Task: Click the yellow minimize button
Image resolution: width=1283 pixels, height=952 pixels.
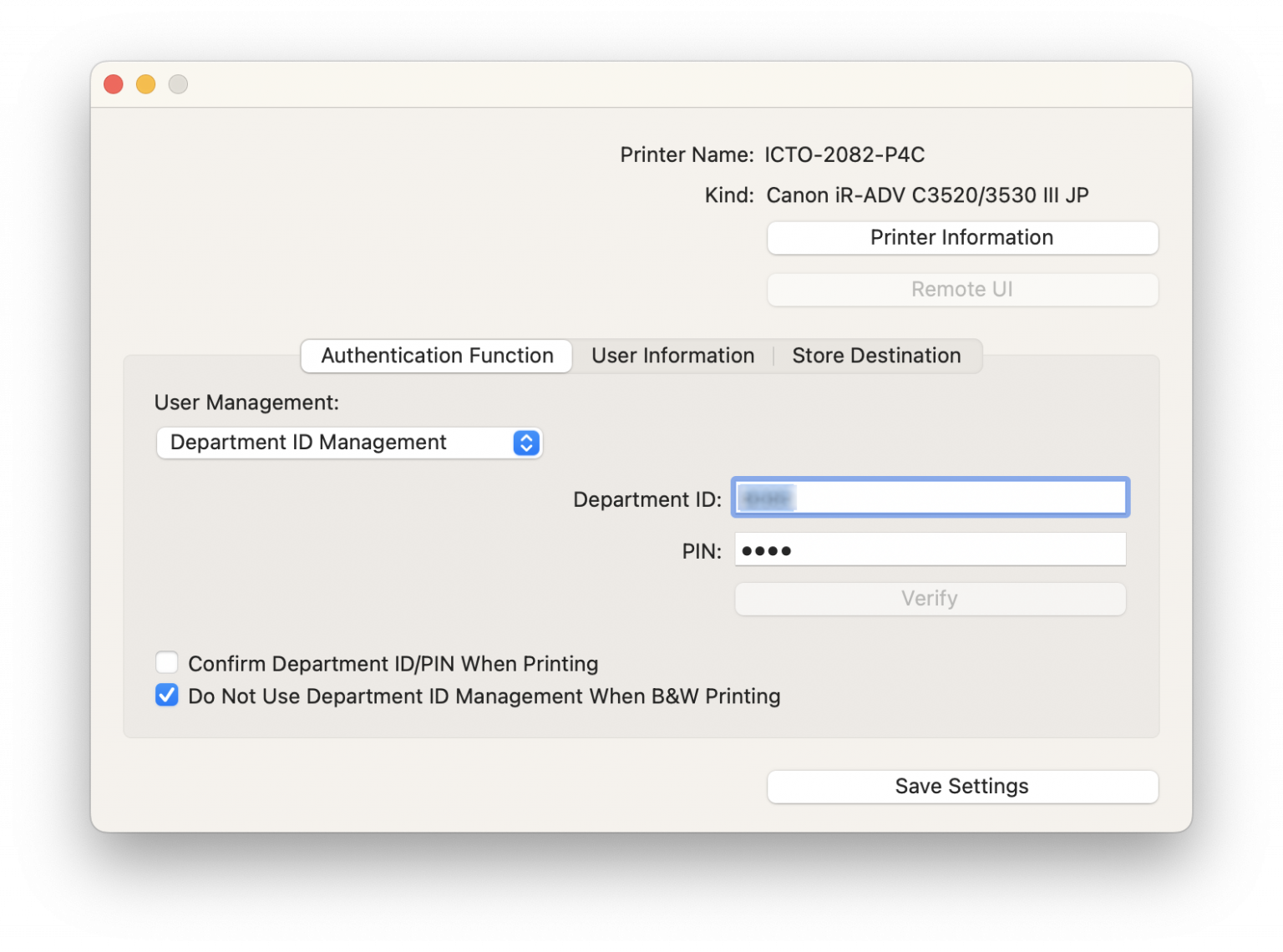Action: 145,84
